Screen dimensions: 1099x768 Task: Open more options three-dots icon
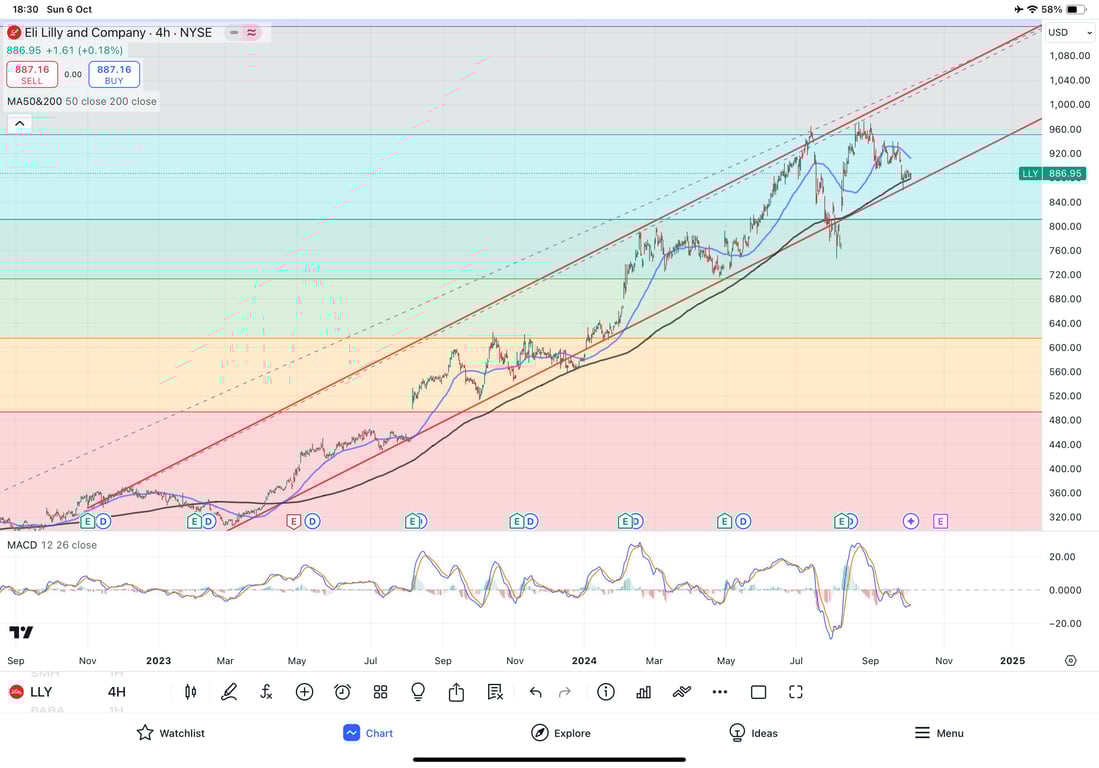[720, 692]
